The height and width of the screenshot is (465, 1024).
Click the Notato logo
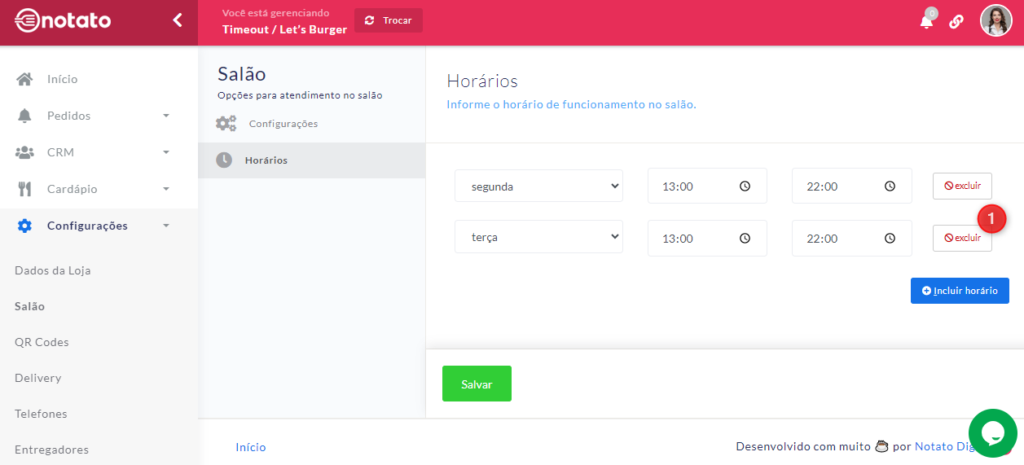click(63, 20)
